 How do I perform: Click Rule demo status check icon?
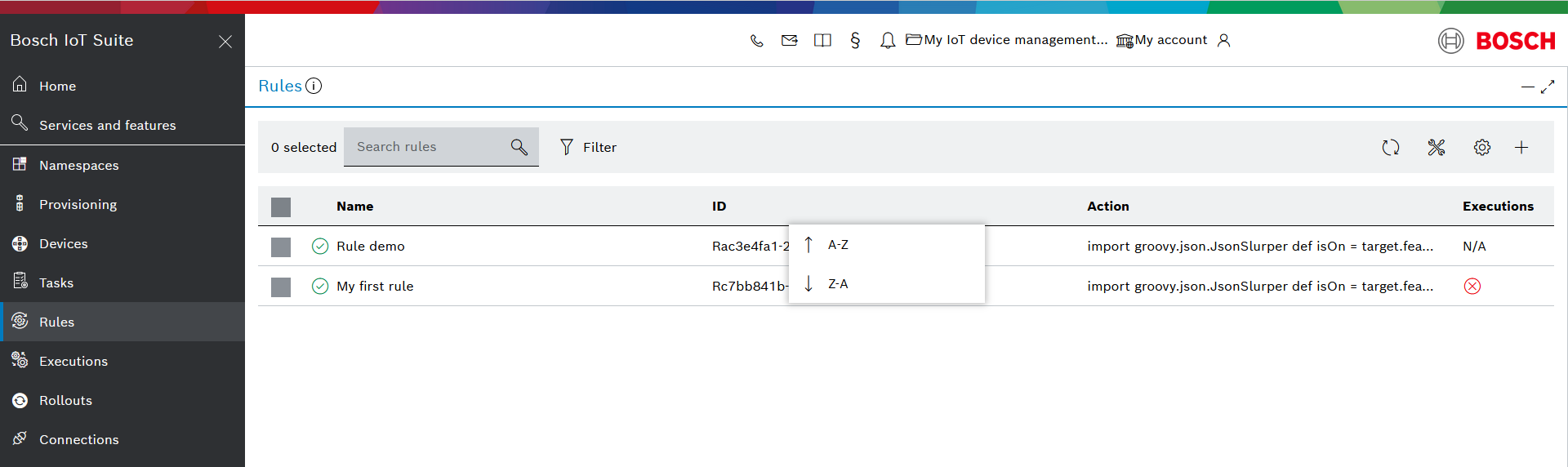pyautogui.click(x=320, y=246)
